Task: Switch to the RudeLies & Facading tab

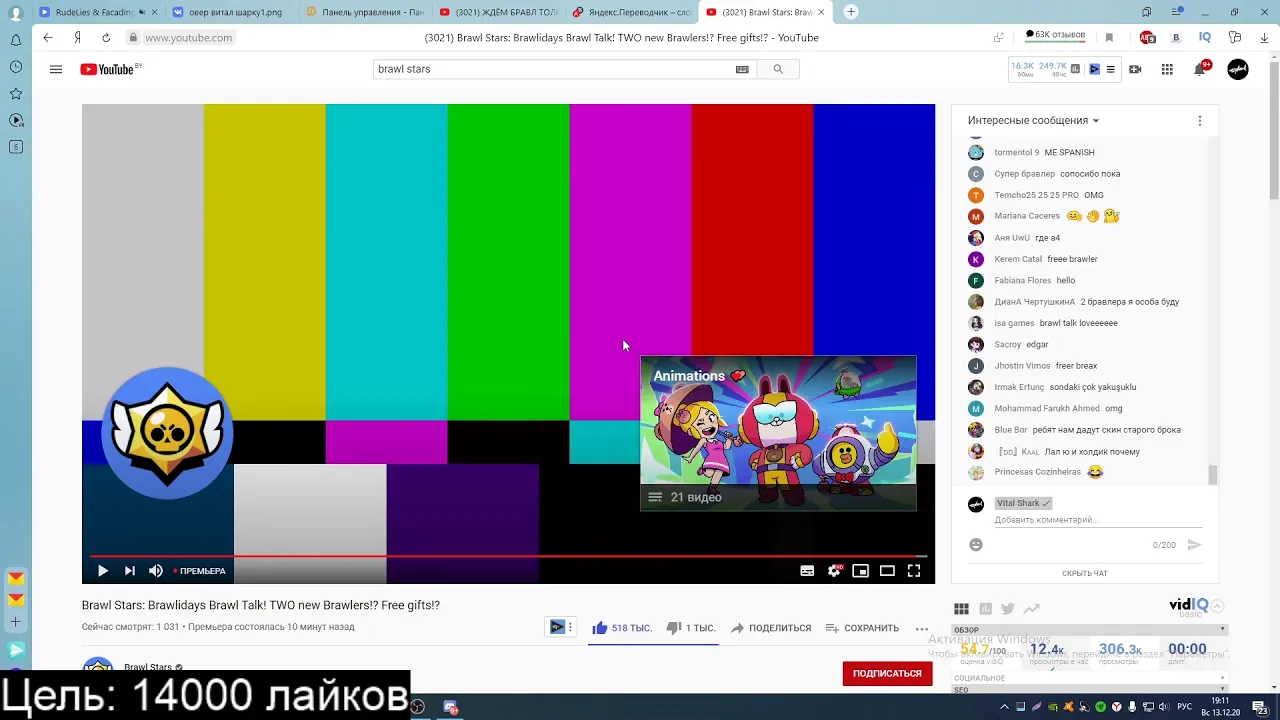Action: click(x=96, y=12)
